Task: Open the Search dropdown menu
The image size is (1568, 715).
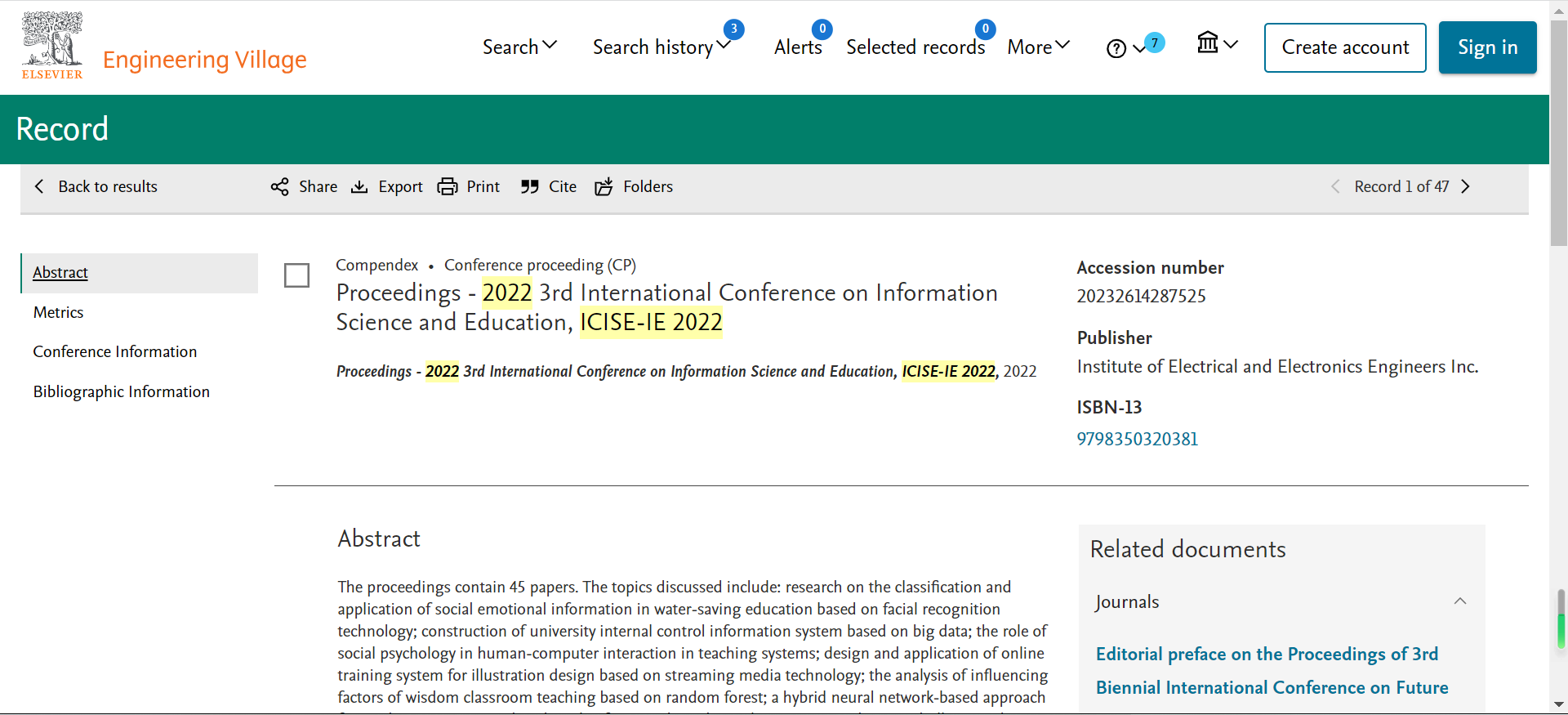Action: (x=519, y=47)
